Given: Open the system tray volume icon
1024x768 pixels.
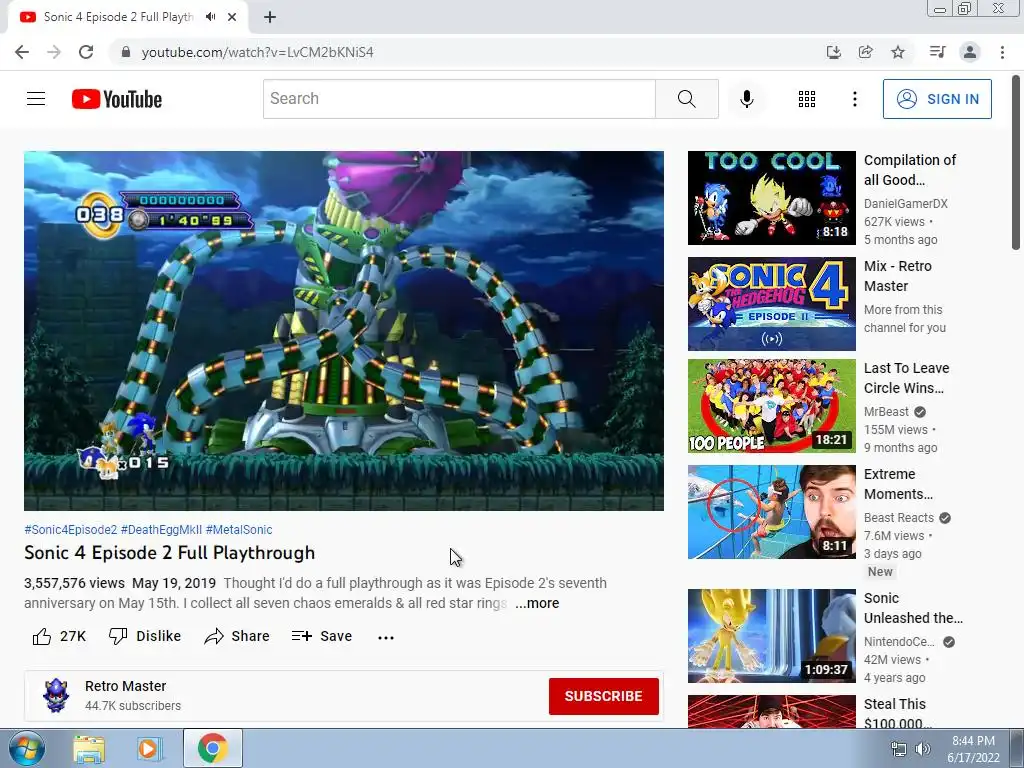Looking at the screenshot, I should tap(923, 749).
